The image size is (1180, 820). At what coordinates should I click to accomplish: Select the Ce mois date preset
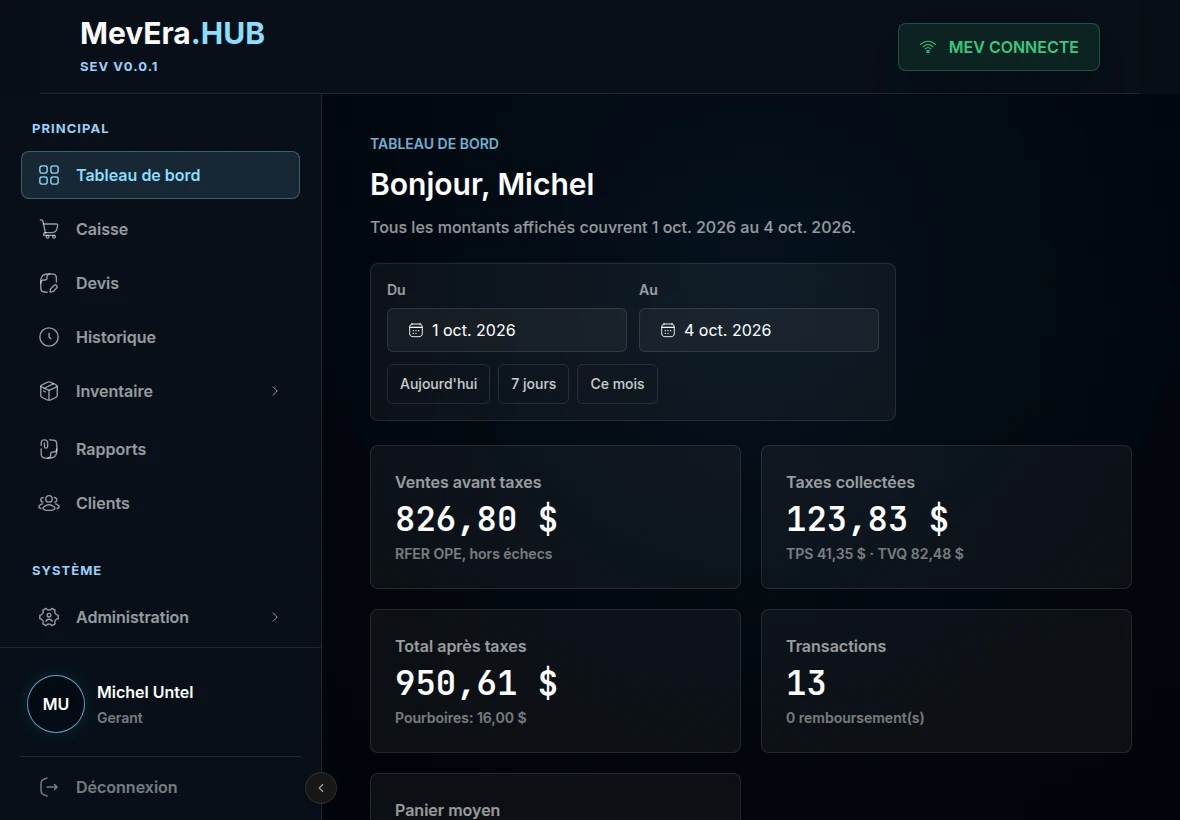[x=617, y=384]
